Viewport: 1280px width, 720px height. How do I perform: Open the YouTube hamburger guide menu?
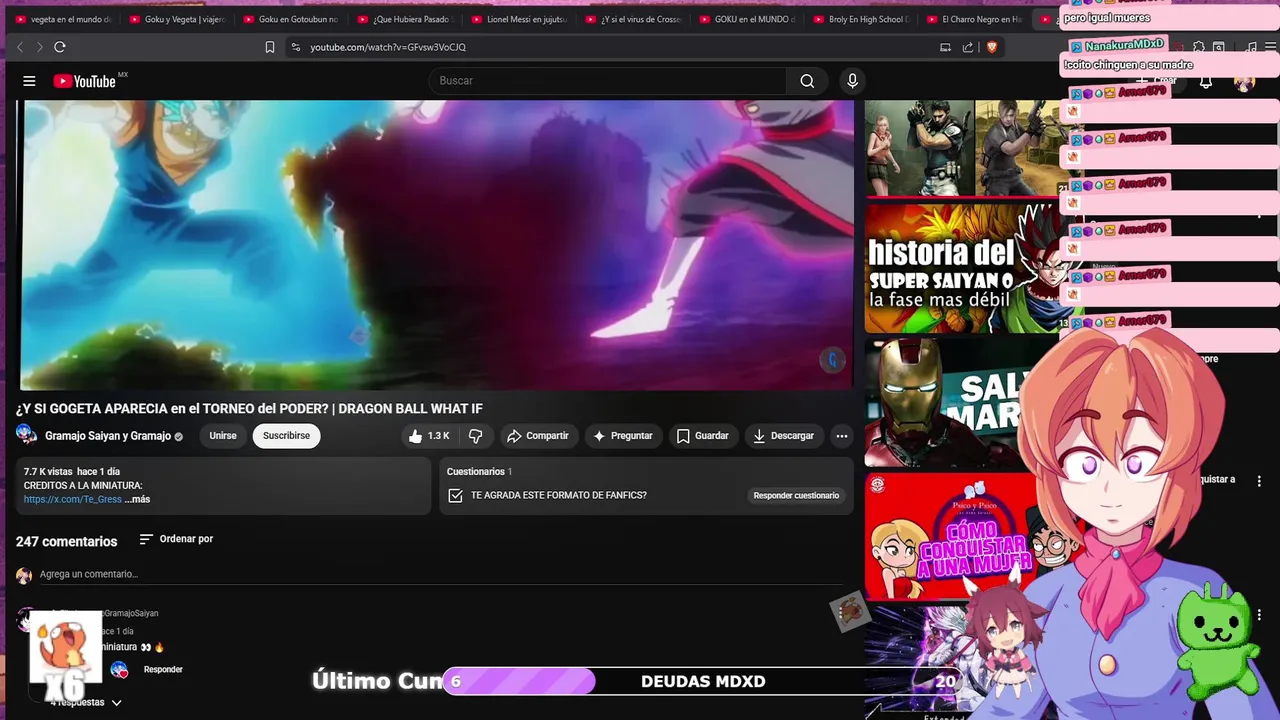click(x=29, y=81)
